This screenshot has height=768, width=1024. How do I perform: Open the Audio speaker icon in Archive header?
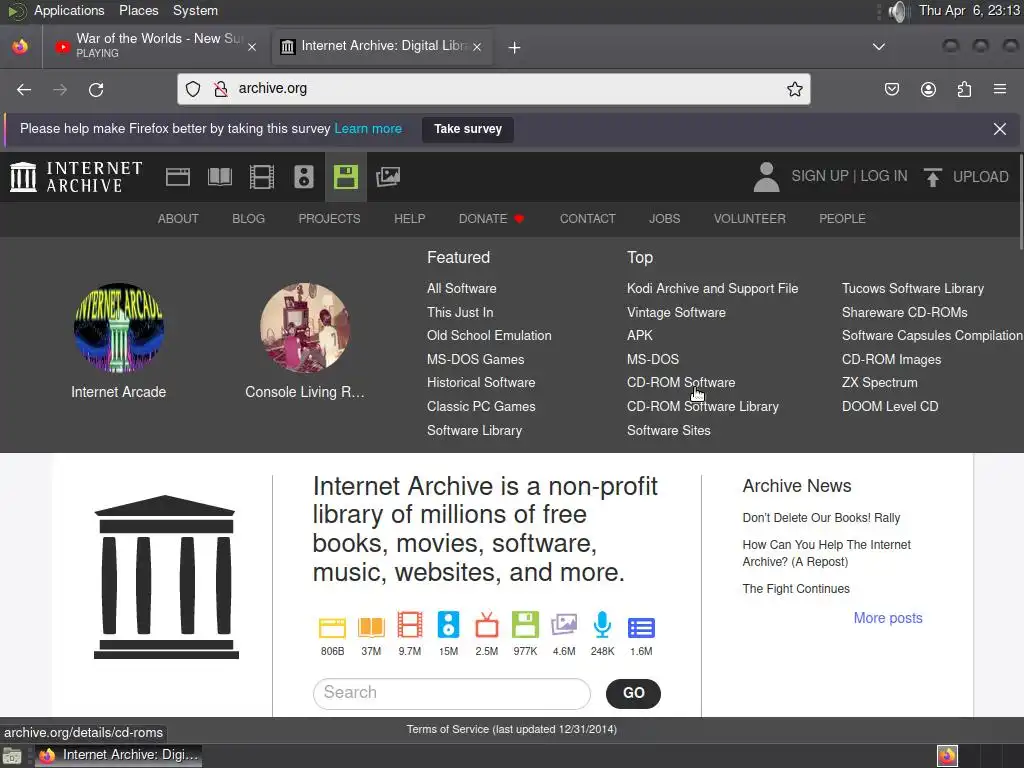coord(304,177)
